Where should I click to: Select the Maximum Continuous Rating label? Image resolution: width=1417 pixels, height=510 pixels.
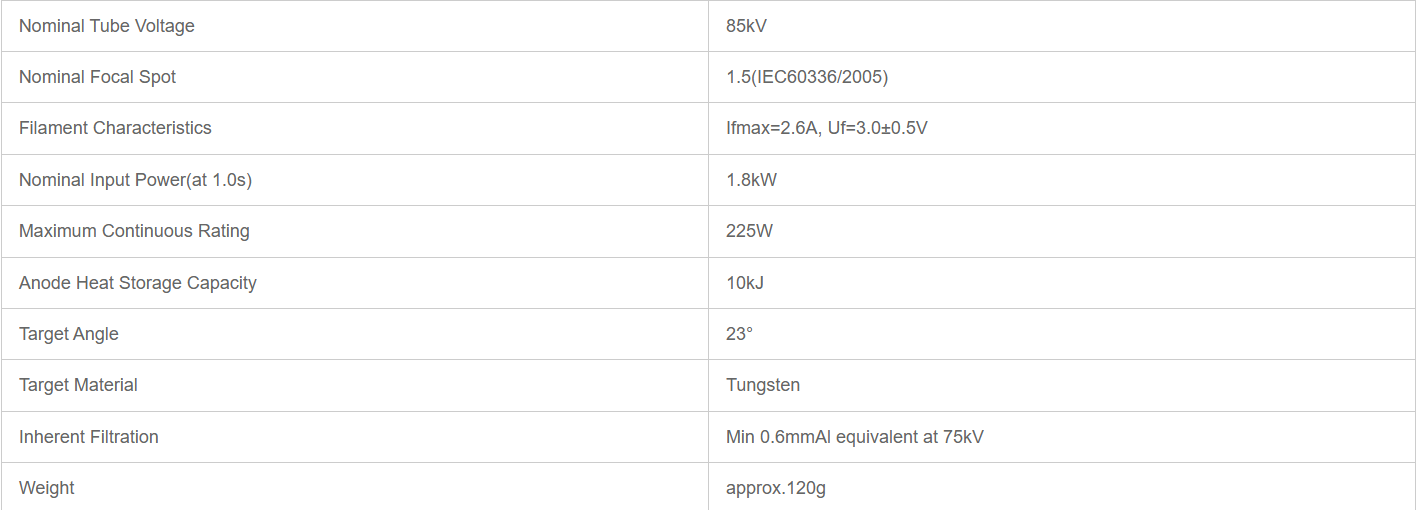tap(134, 231)
